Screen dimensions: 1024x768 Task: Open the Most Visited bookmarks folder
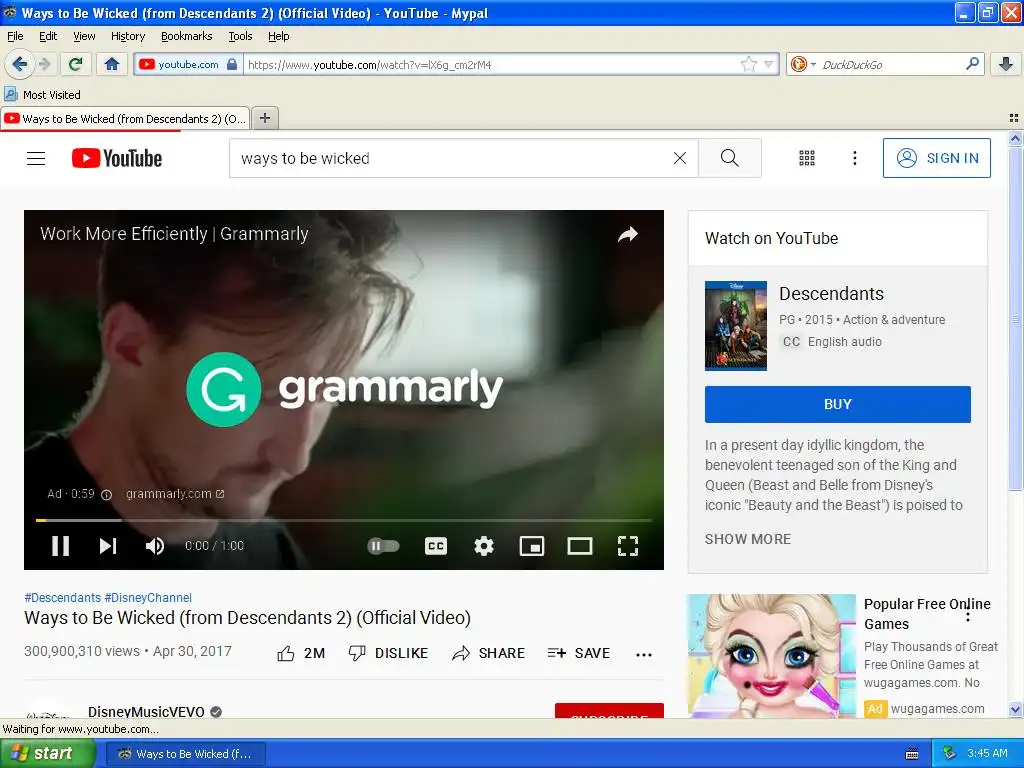[43, 95]
